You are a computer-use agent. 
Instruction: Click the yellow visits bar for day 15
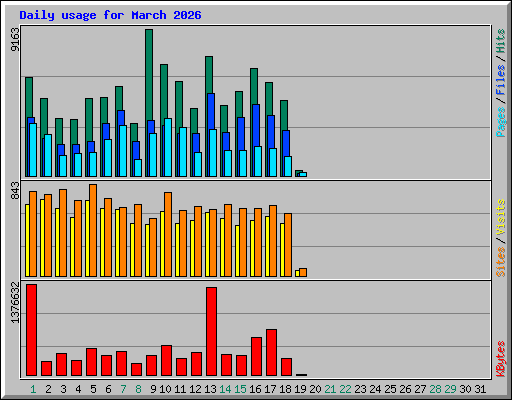237,251
